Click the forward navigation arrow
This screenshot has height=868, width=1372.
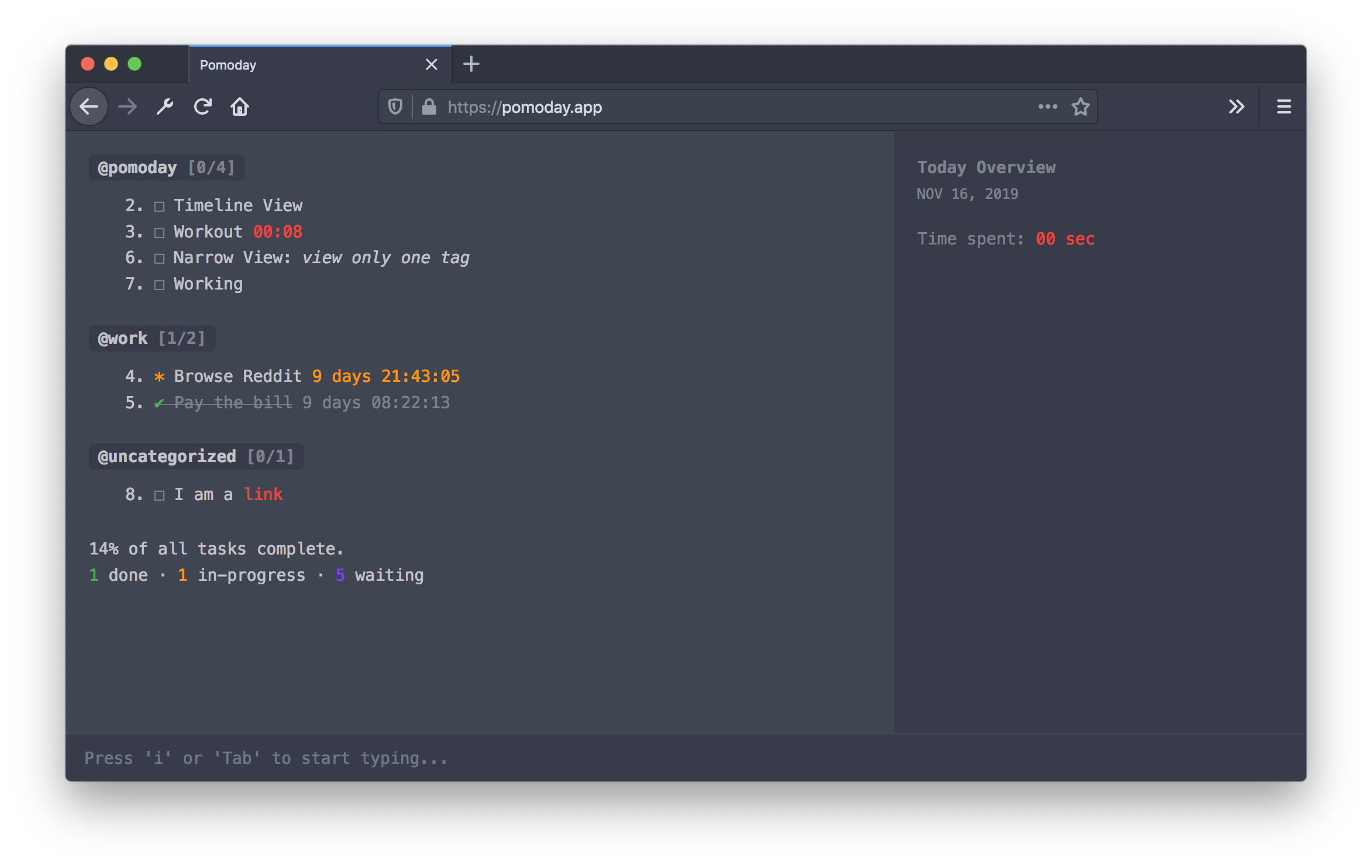(x=127, y=107)
